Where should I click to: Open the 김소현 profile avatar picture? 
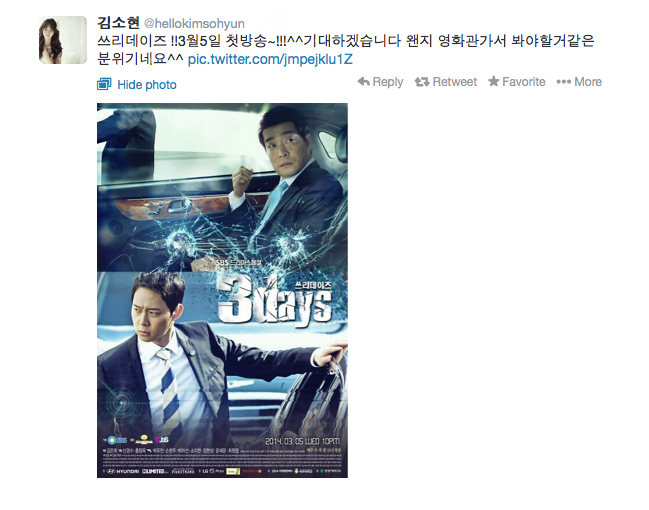63,40
